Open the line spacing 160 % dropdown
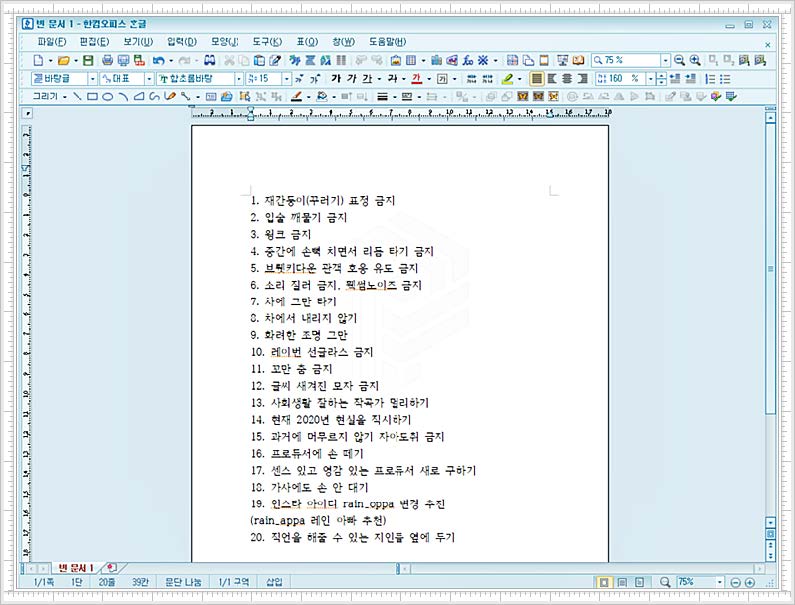The height and width of the screenshot is (605, 795). click(651, 79)
